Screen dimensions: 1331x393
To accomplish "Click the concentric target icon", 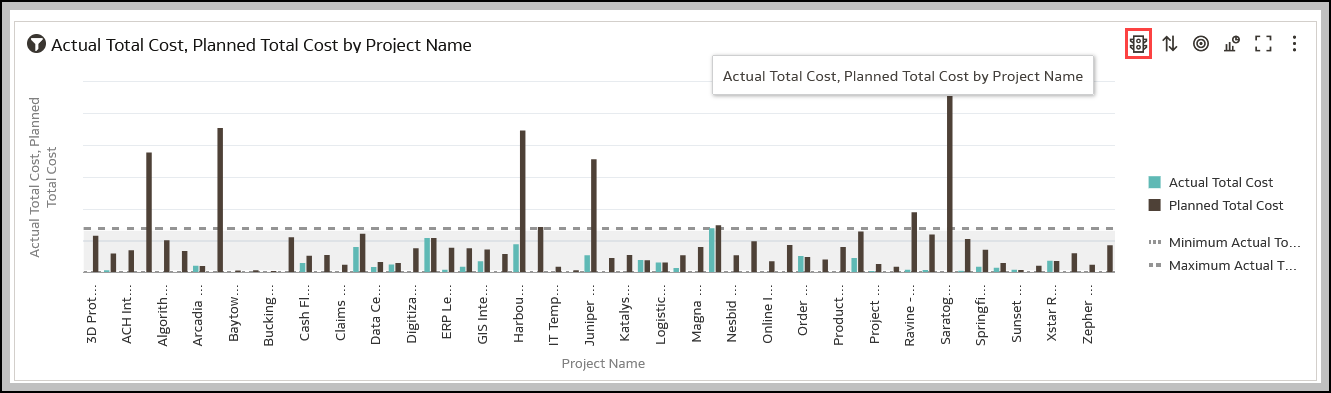I will tap(1201, 44).
